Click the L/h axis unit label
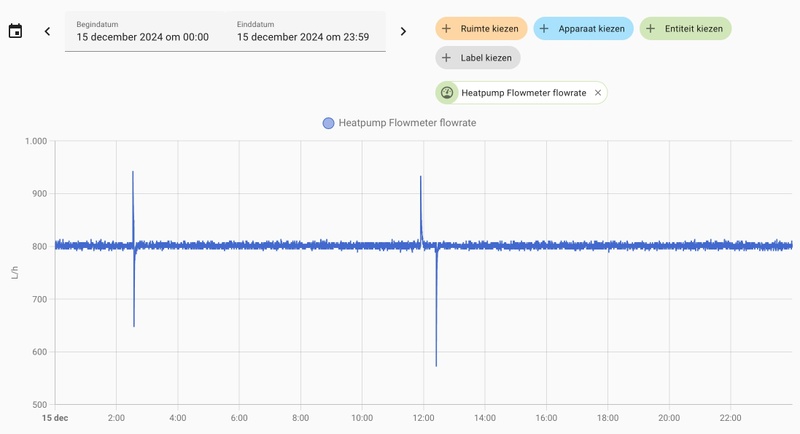 coord(15,272)
